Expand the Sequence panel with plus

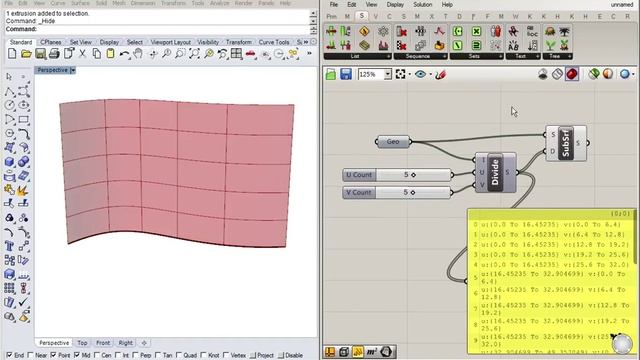tap(444, 56)
